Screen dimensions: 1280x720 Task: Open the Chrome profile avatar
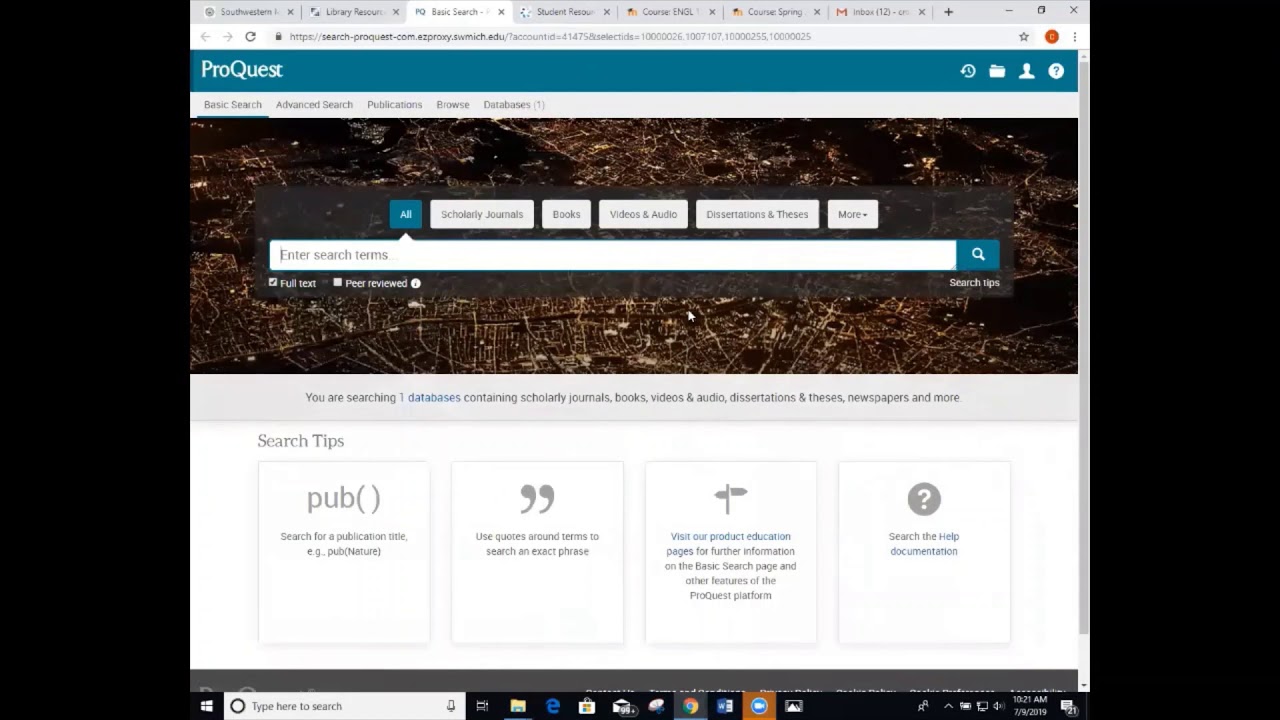tap(1051, 36)
